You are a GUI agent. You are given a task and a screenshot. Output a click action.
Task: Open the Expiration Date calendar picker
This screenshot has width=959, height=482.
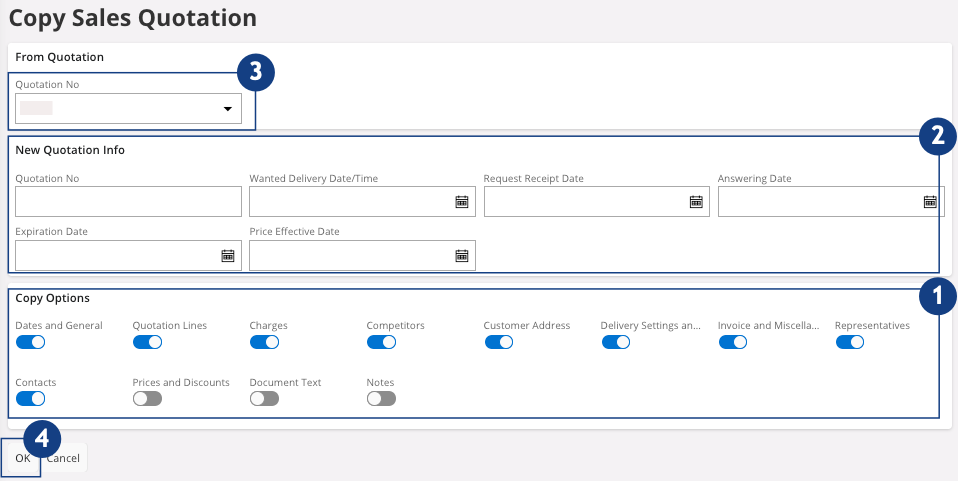(x=227, y=256)
